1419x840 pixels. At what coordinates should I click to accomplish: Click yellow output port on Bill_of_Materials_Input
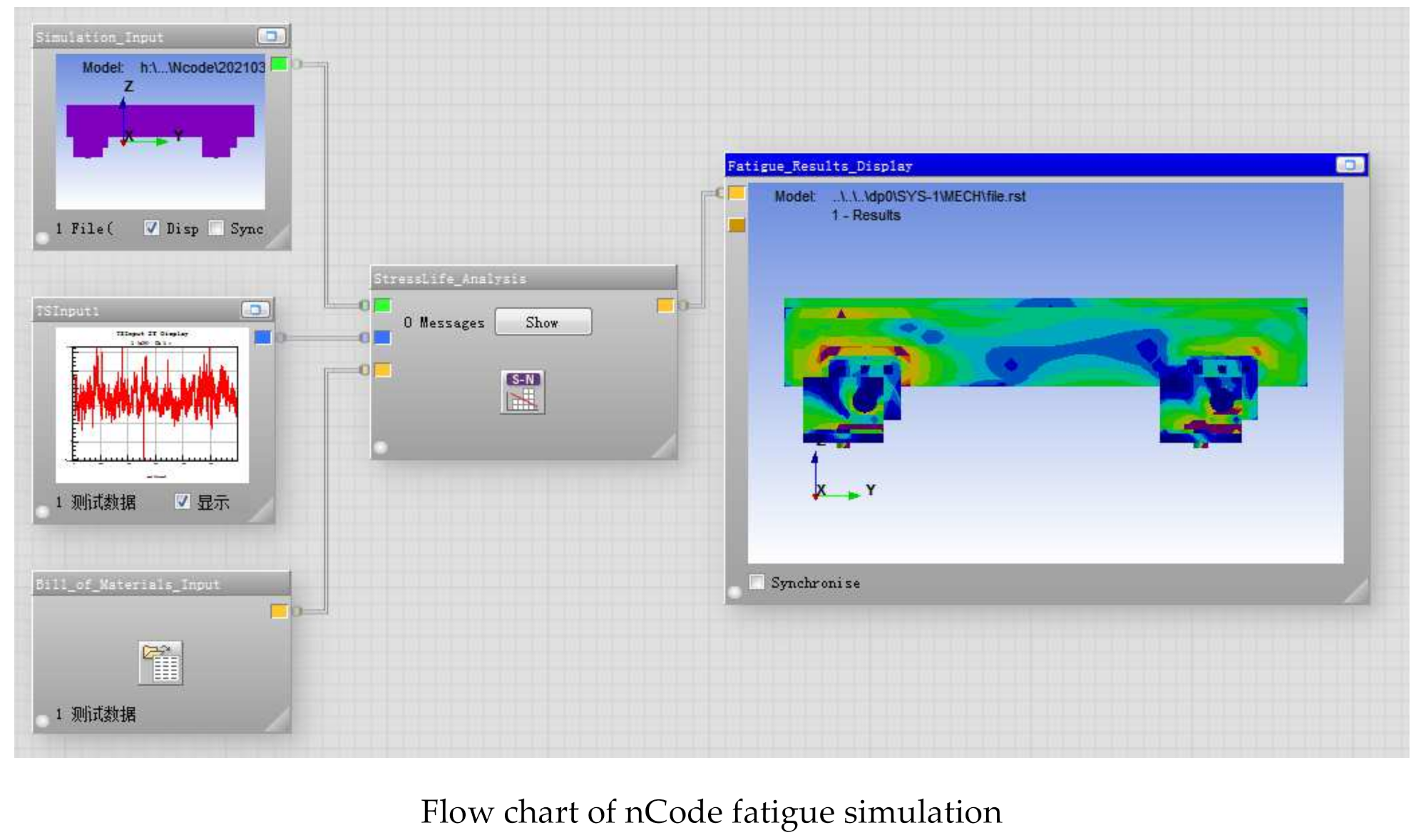pos(279,611)
